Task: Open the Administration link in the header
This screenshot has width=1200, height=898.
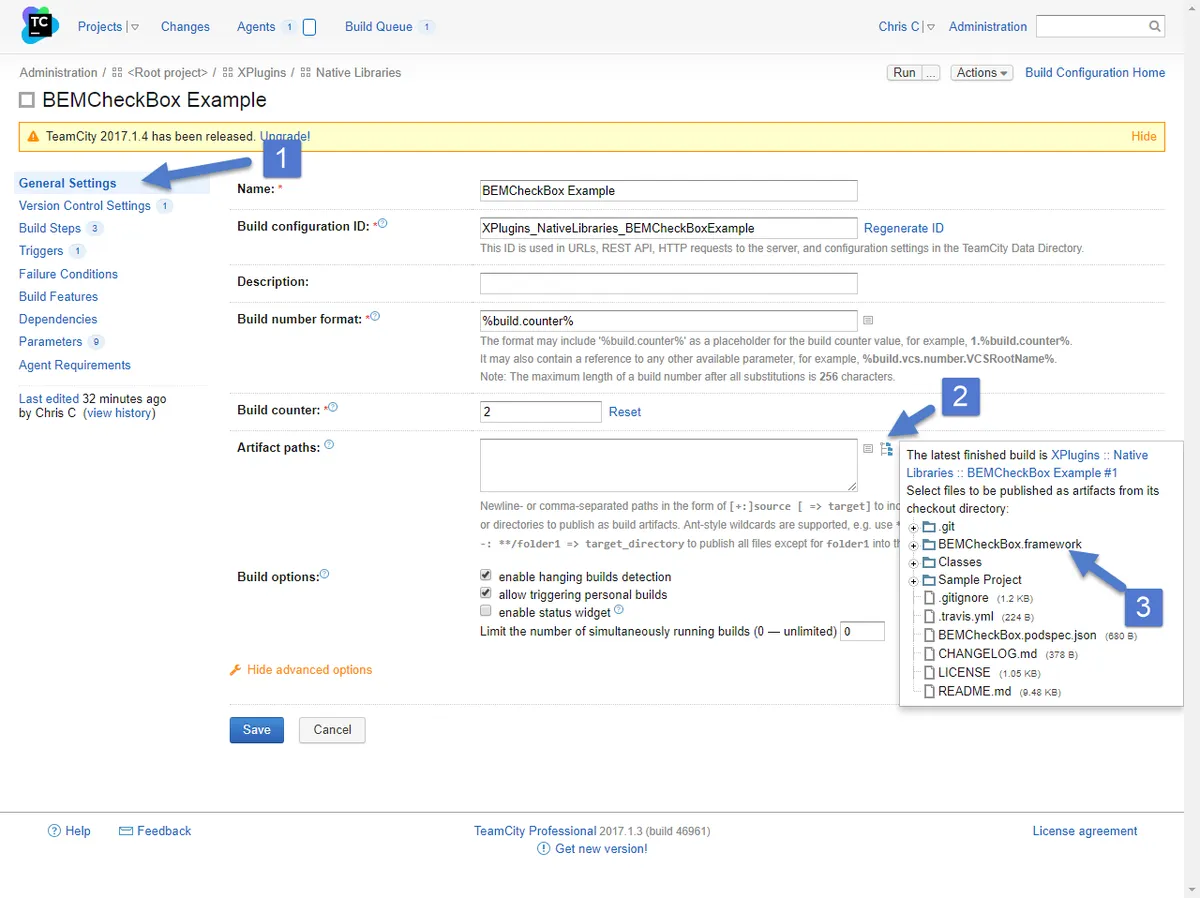Action: [x=988, y=27]
